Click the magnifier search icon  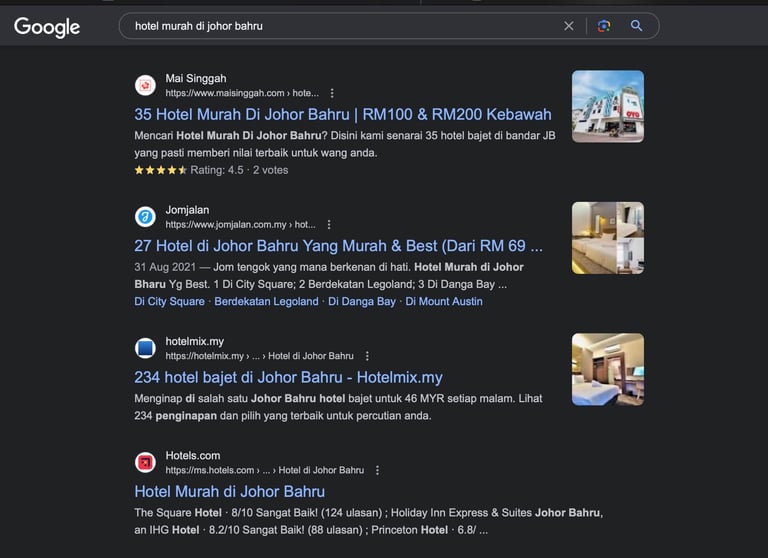coord(636,26)
